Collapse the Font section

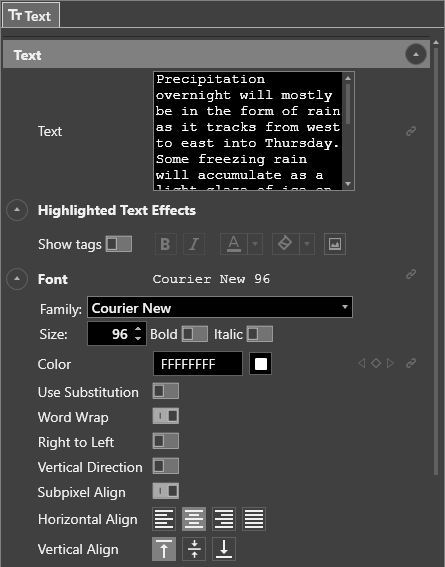[17, 279]
